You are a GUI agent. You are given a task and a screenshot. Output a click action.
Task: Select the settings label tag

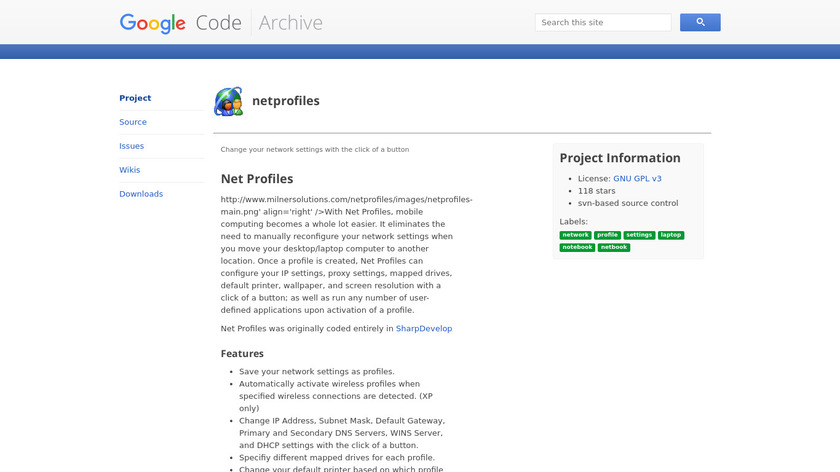(639, 235)
